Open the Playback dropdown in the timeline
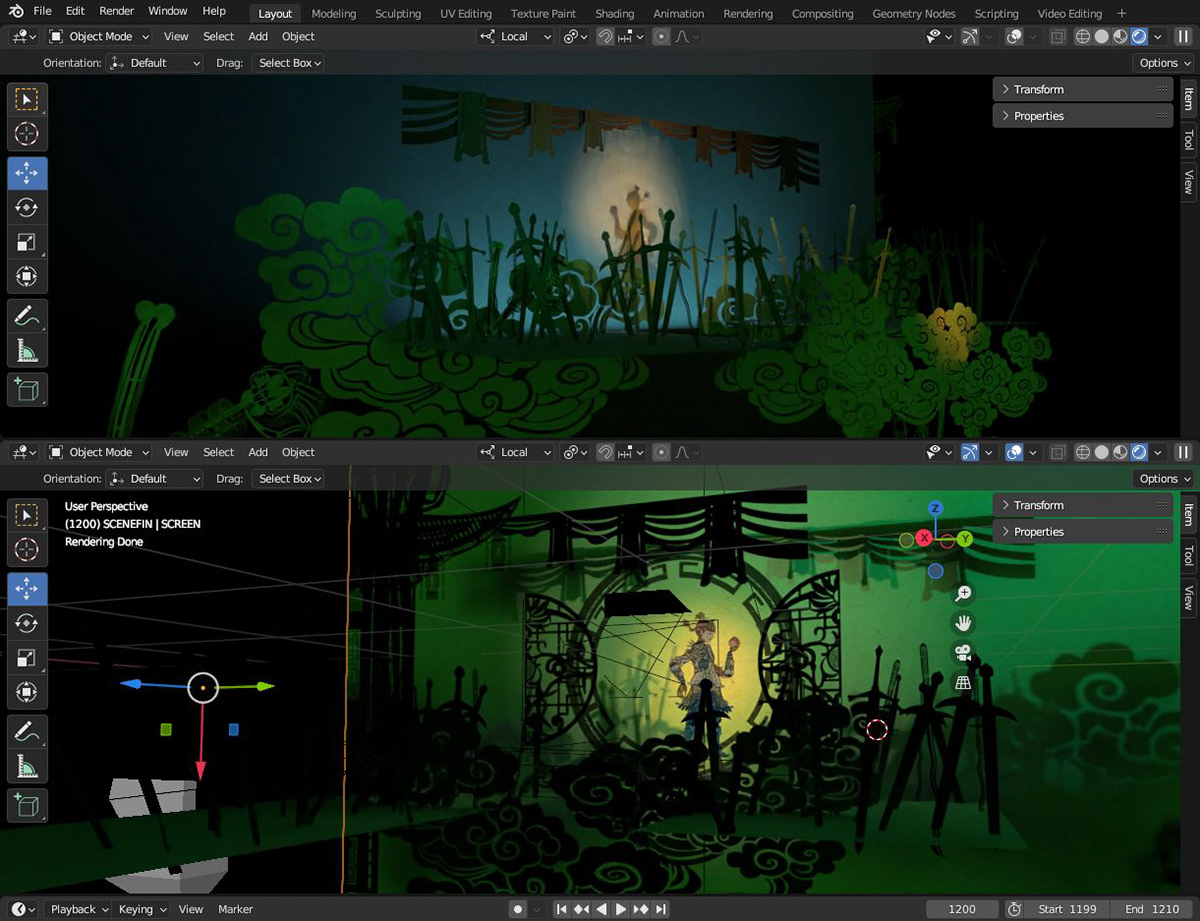This screenshot has height=921, width=1200. coord(80,909)
